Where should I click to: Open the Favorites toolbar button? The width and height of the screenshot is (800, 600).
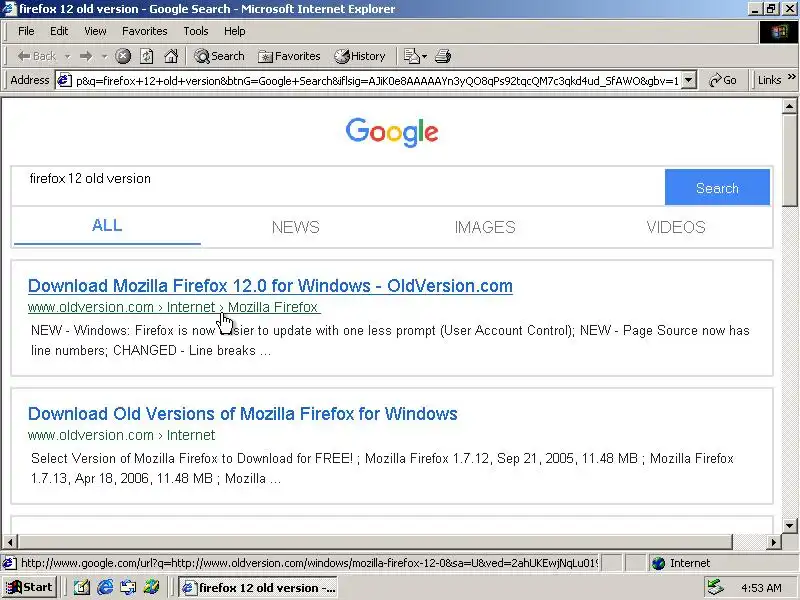289,56
